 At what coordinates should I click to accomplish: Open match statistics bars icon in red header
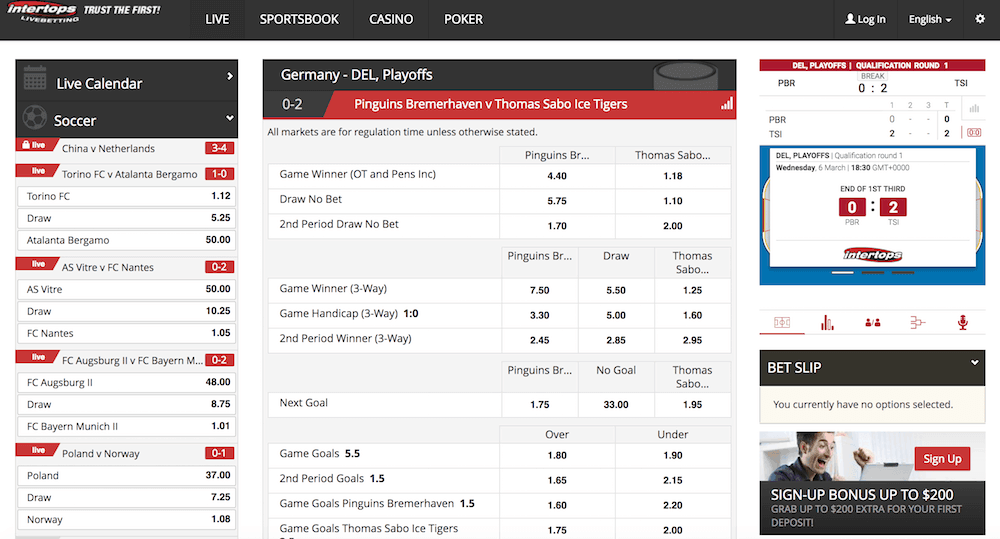727,103
